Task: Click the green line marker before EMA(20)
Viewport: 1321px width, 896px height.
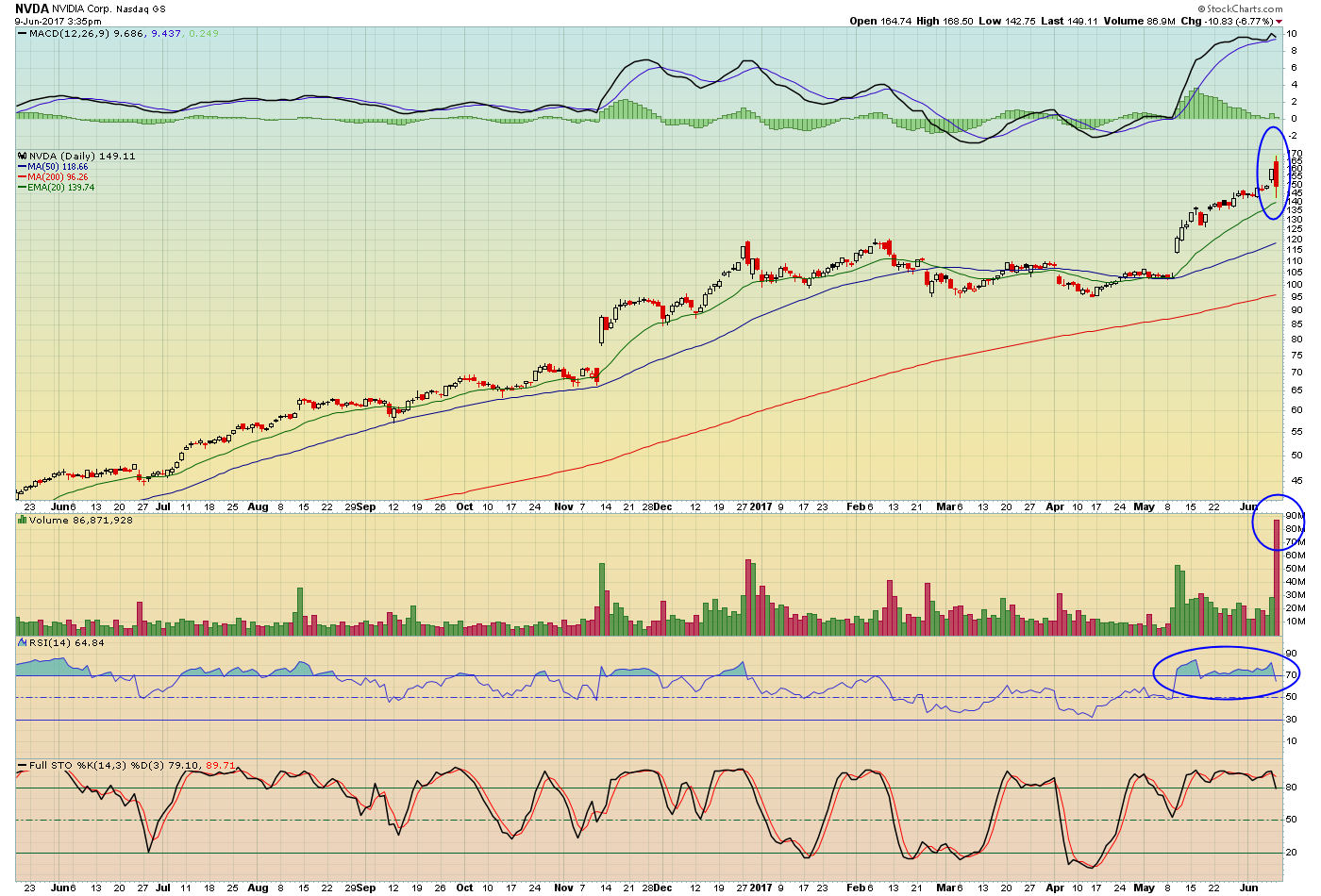Action: point(22,188)
